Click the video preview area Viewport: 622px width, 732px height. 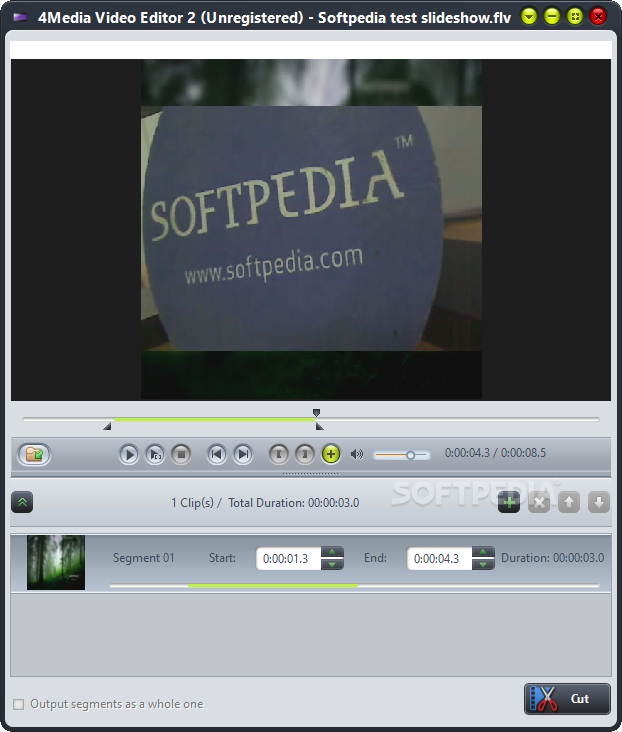tap(311, 230)
